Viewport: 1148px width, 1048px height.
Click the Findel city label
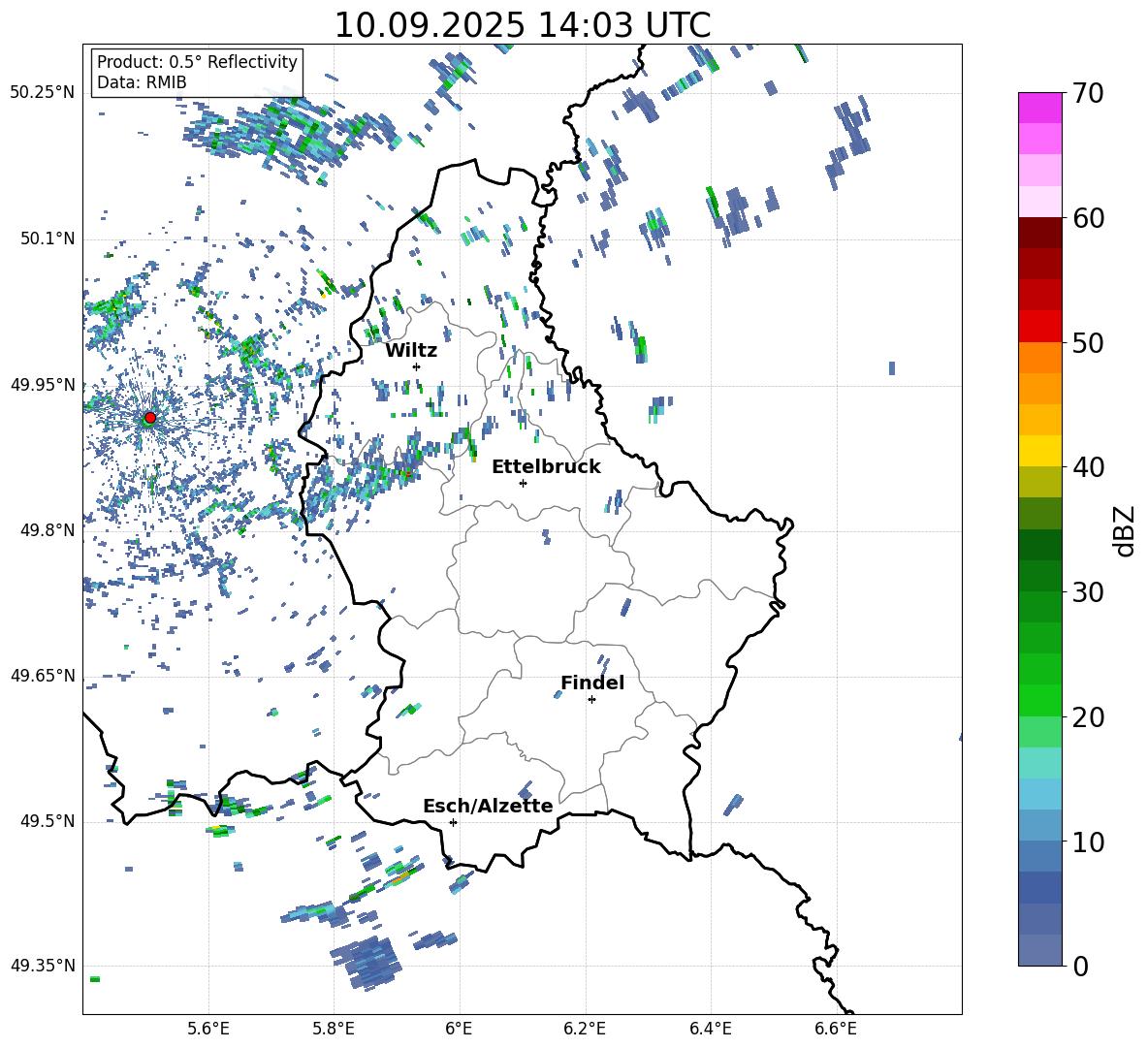coord(592,683)
